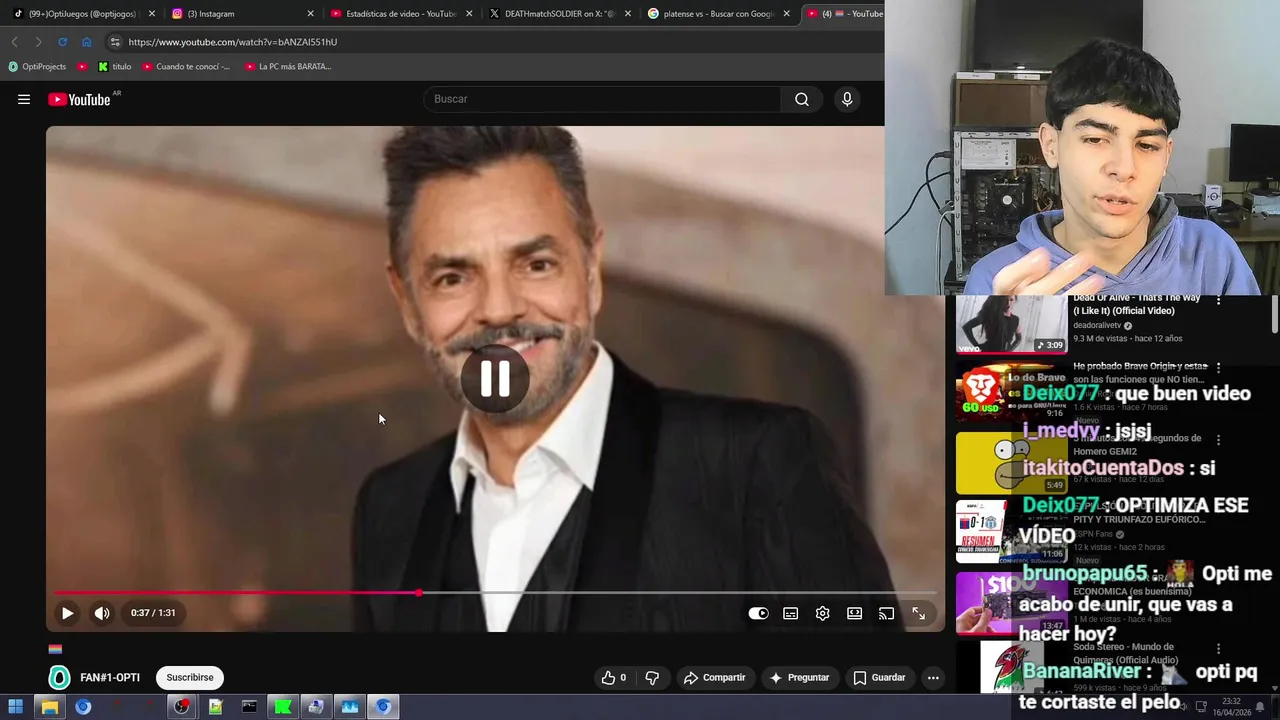Reload the page with the refresh icon
The height and width of the screenshot is (720, 1280).
[x=62, y=42]
